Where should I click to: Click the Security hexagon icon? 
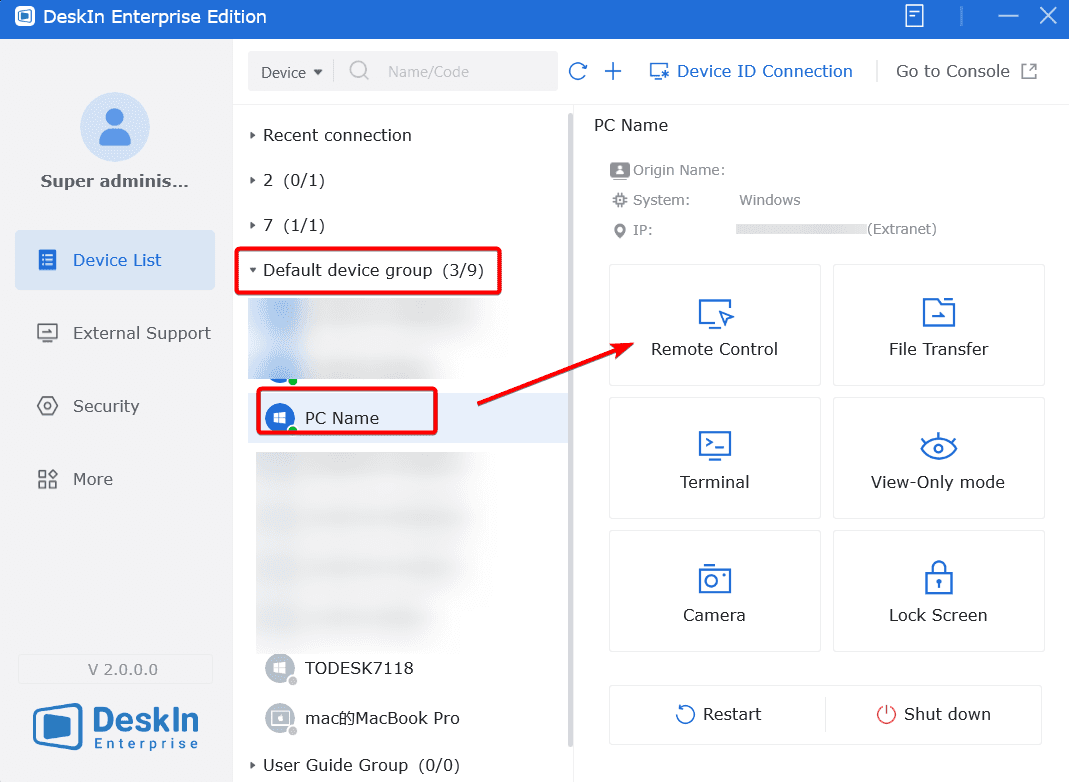click(x=47, y=406)
